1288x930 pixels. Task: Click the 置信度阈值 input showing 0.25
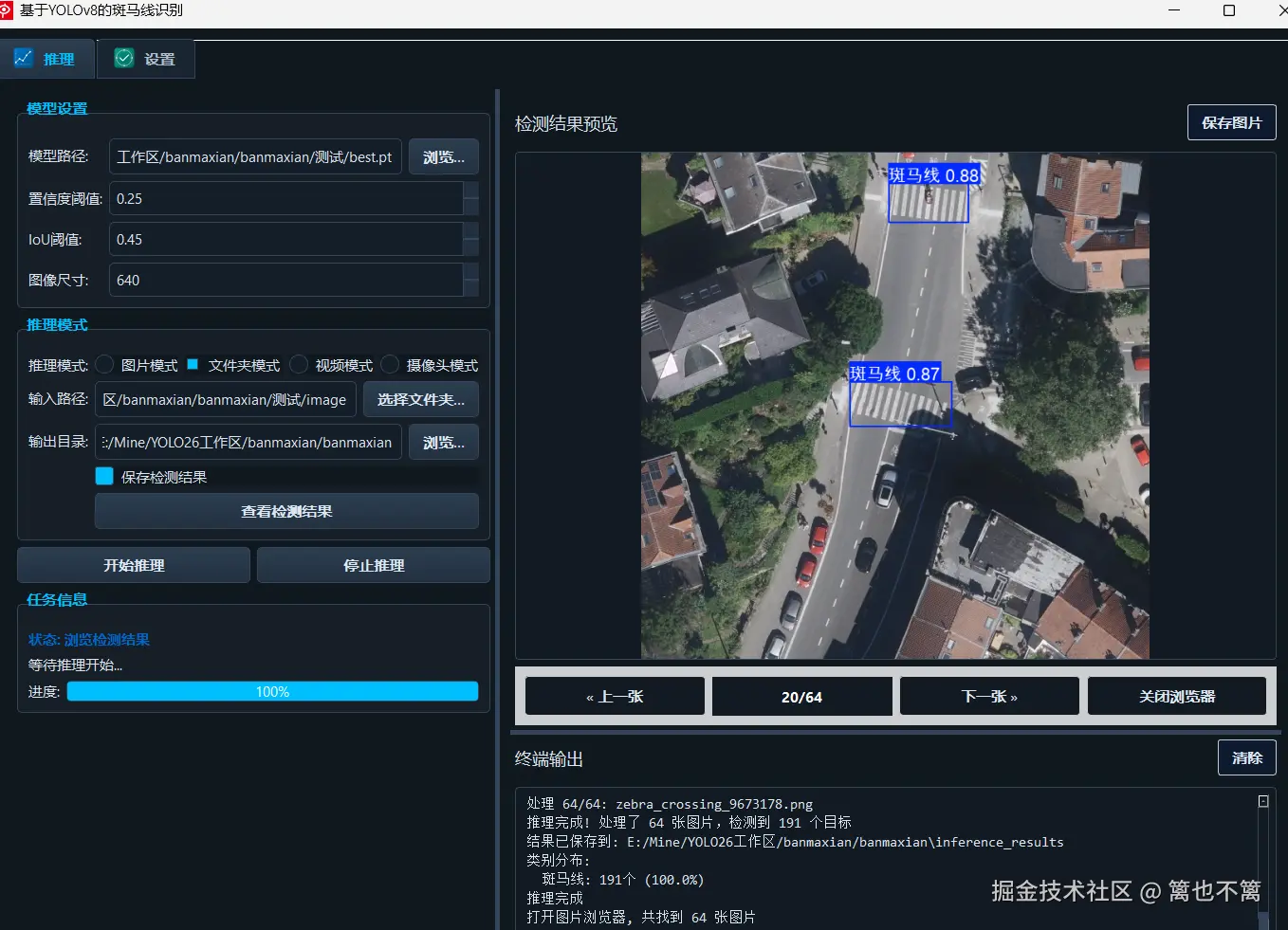[285, 198]
